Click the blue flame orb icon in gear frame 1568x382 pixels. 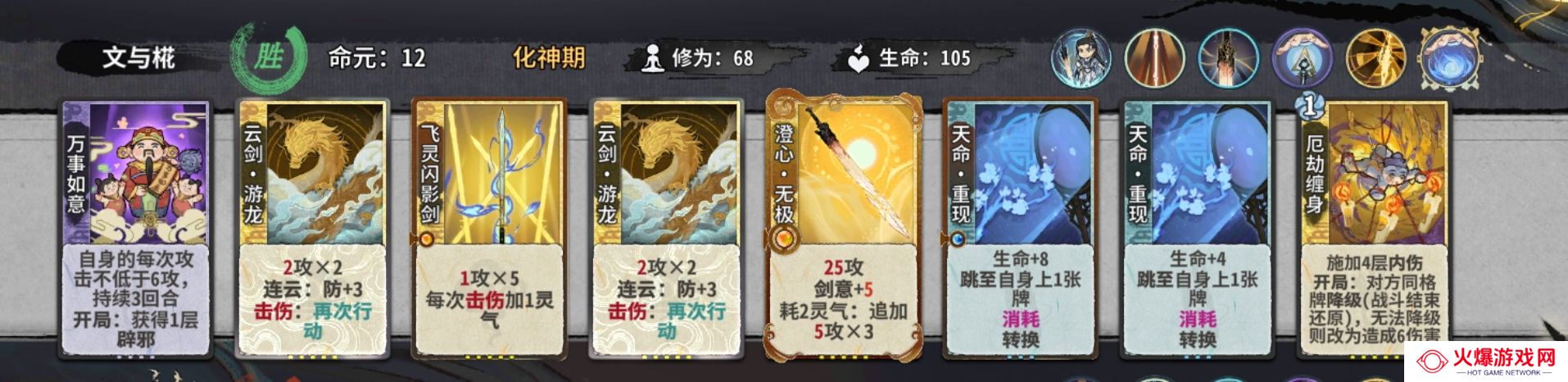(x=1452, y=57)
